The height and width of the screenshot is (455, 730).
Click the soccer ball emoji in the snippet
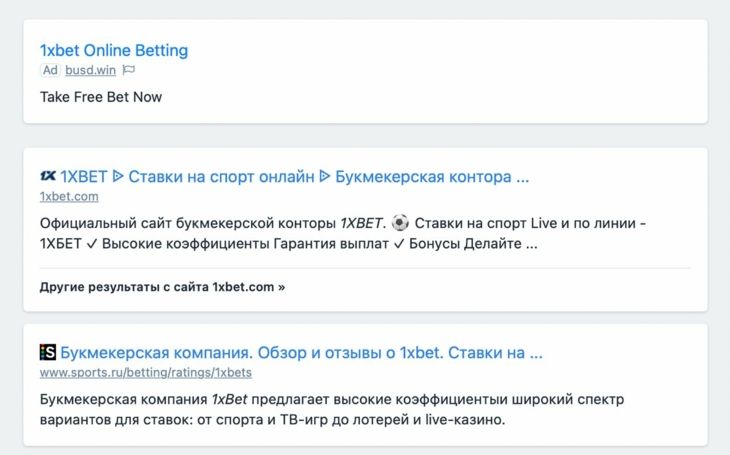tap(400, 223)
